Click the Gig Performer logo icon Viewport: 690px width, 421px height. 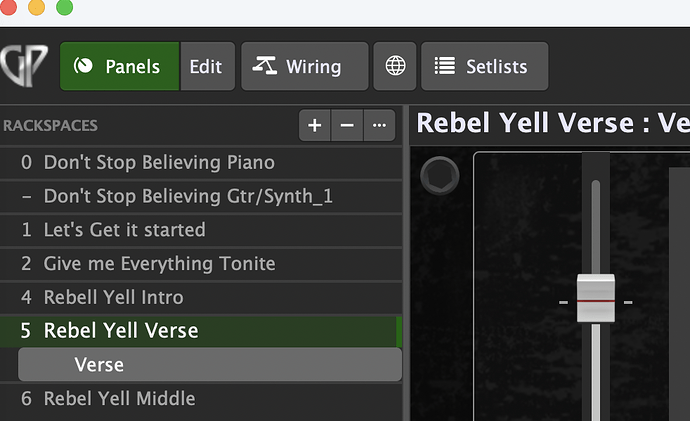pos(22,67)
